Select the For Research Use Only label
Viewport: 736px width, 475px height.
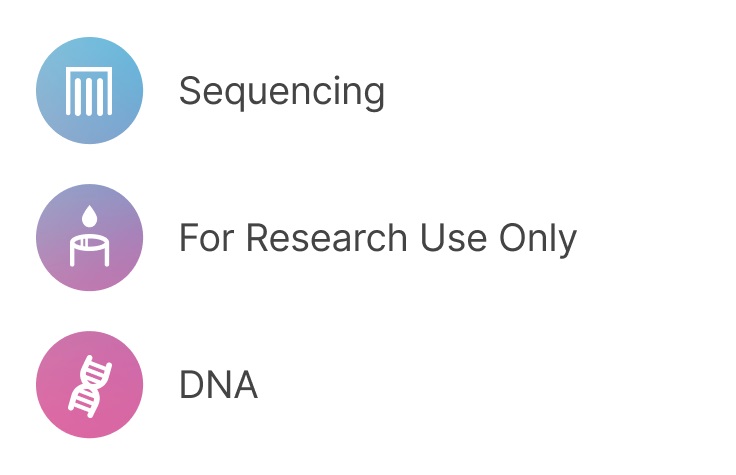pos(378,239)
